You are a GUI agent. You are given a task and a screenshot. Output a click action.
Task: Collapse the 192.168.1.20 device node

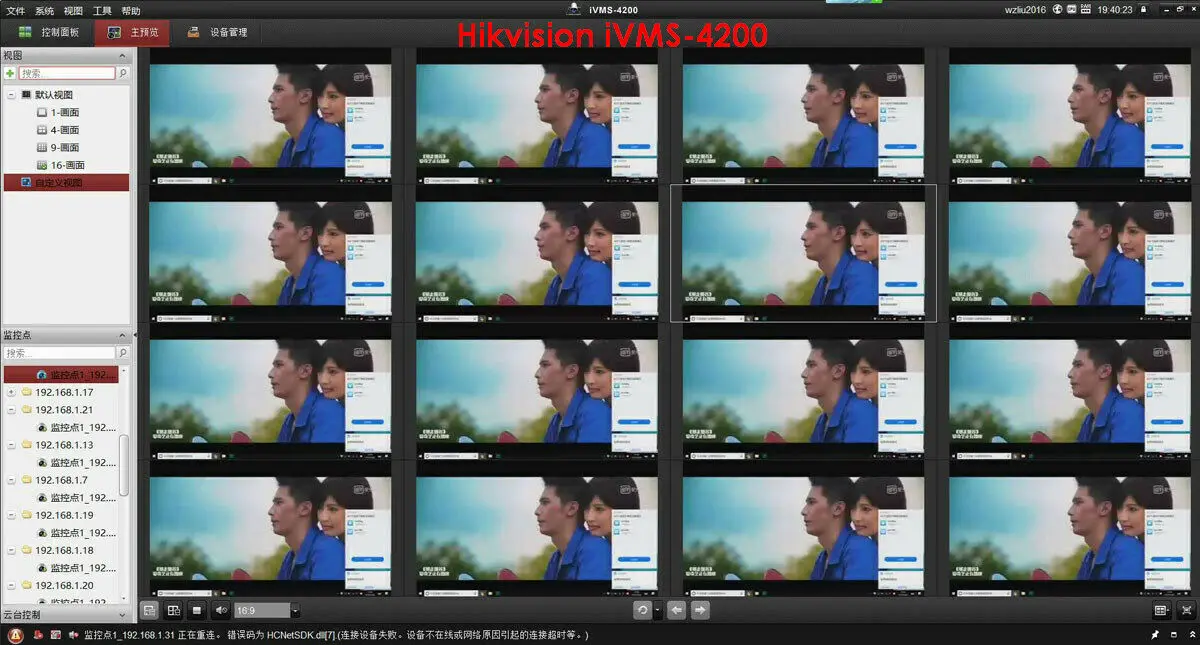tap(11, 585)
